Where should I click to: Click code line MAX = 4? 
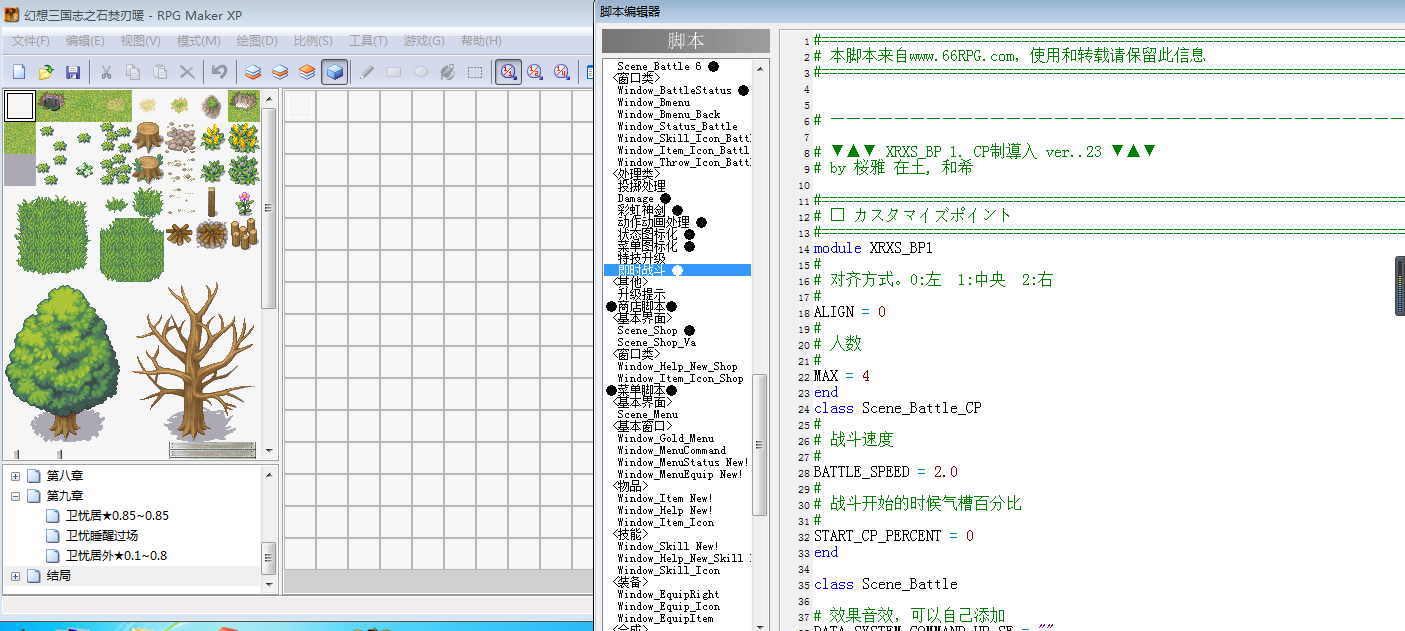pyautogui.click(x=841, y=376)
